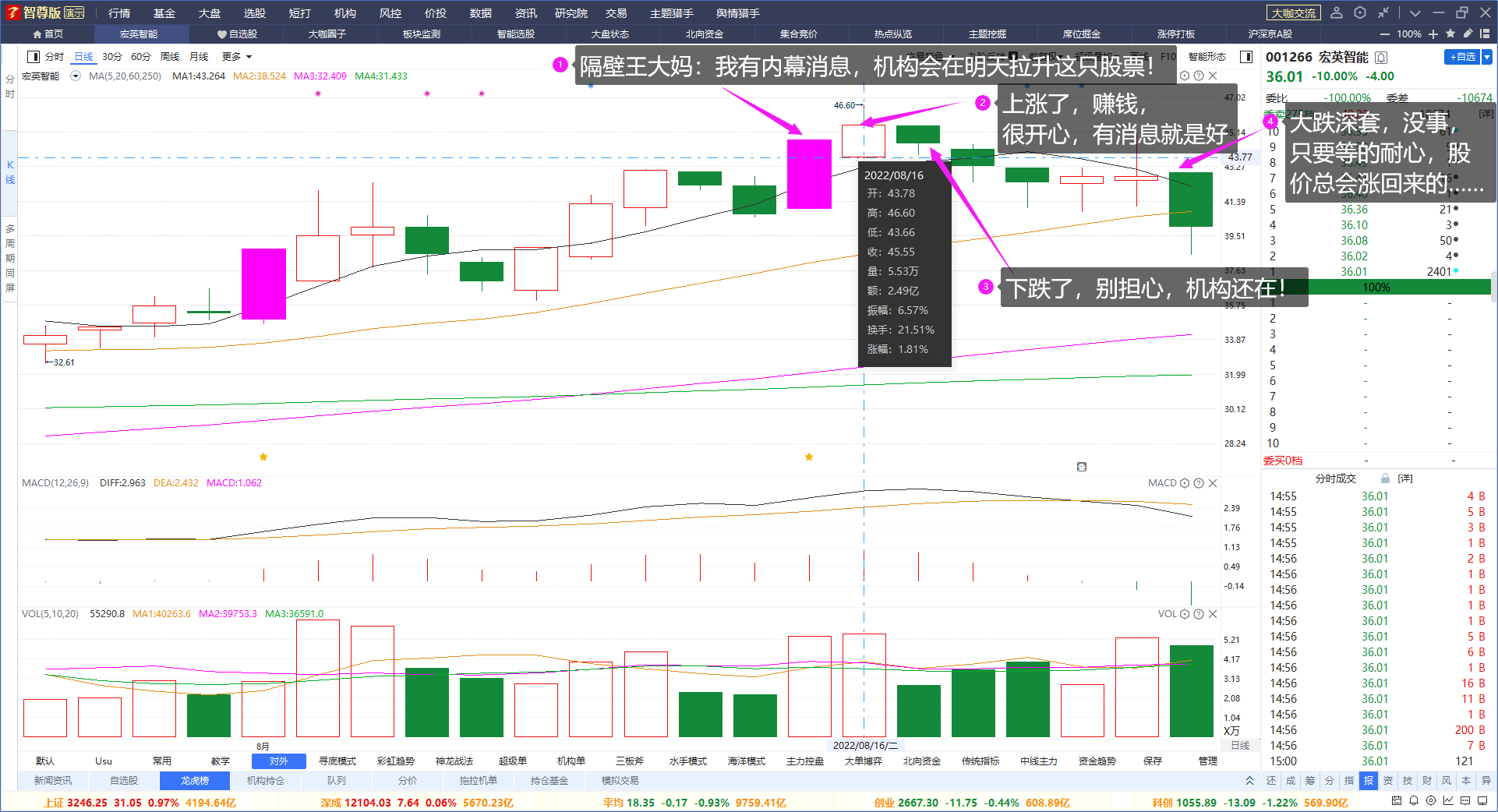Switch to the 大咖圈子 tab

(327, 34)
